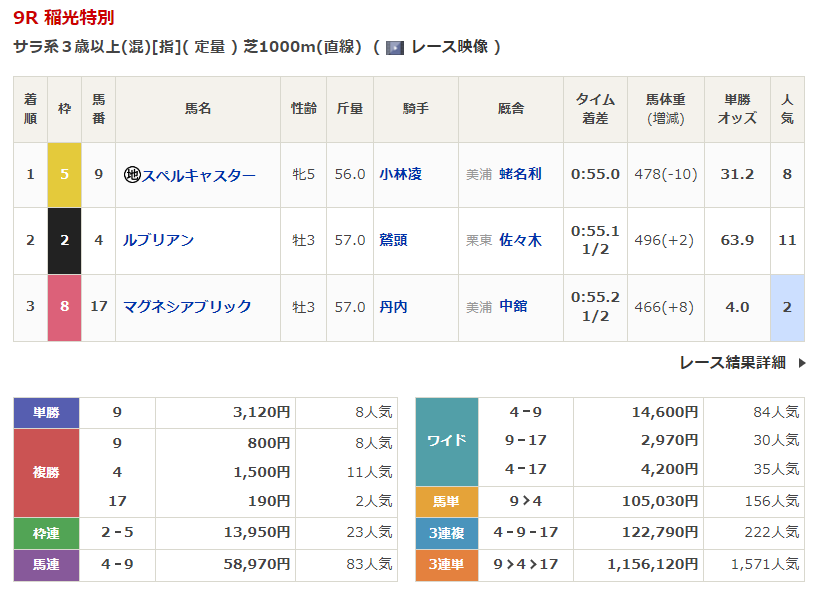Click the pink frame 8 swatch

pyautogui.click(x=64, y=306)
